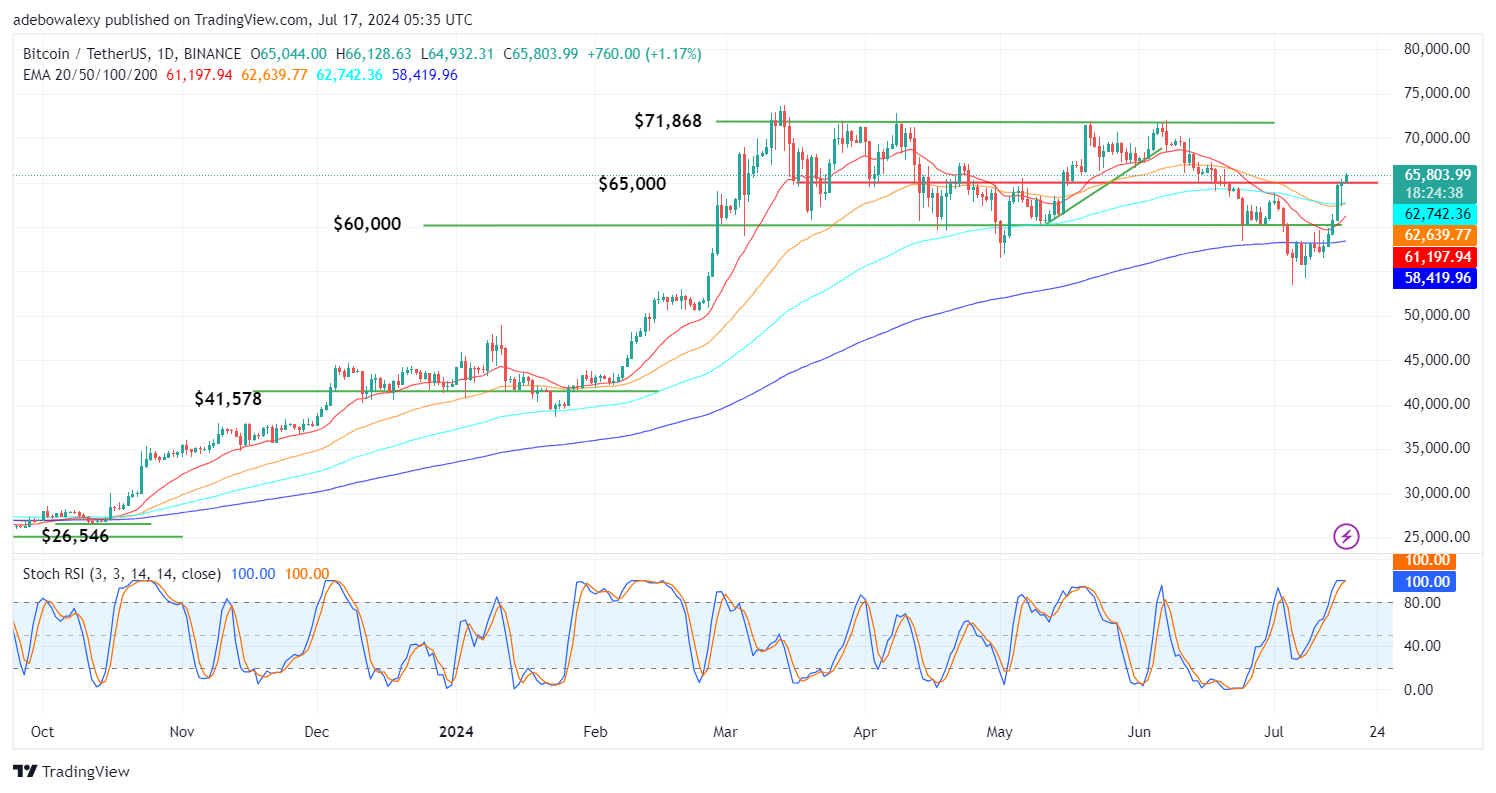The image size is (1496, 793).
Task: Click the EMA 20 value 61,197.94 in the legend
Action: click(199, 74)
